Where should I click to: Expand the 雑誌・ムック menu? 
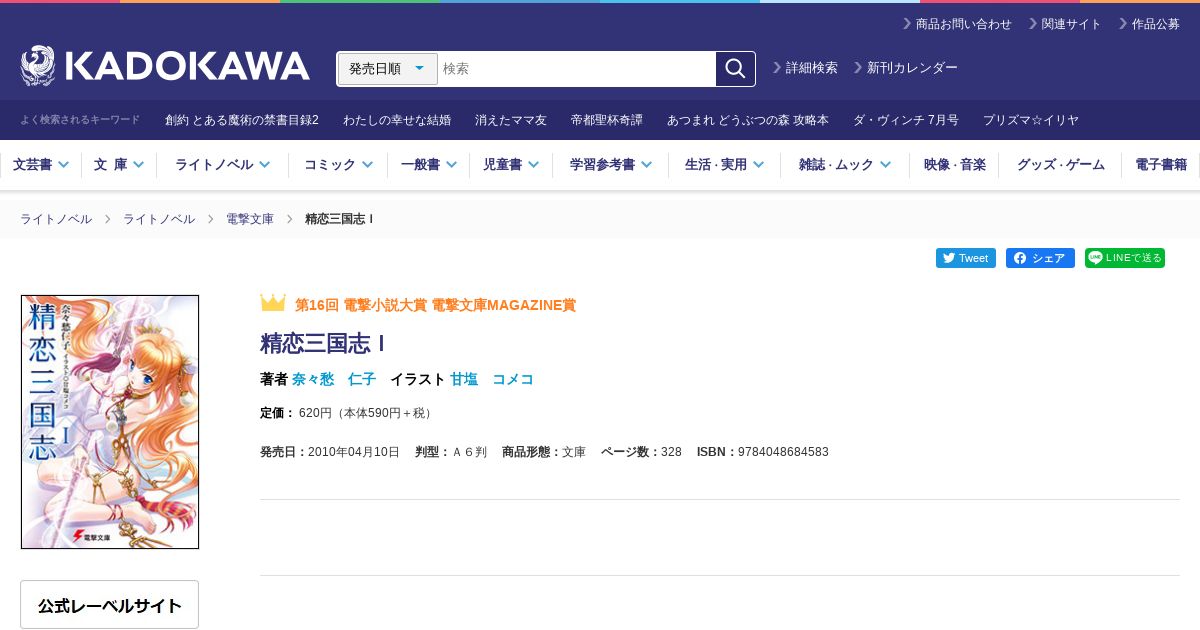point(845,165)
